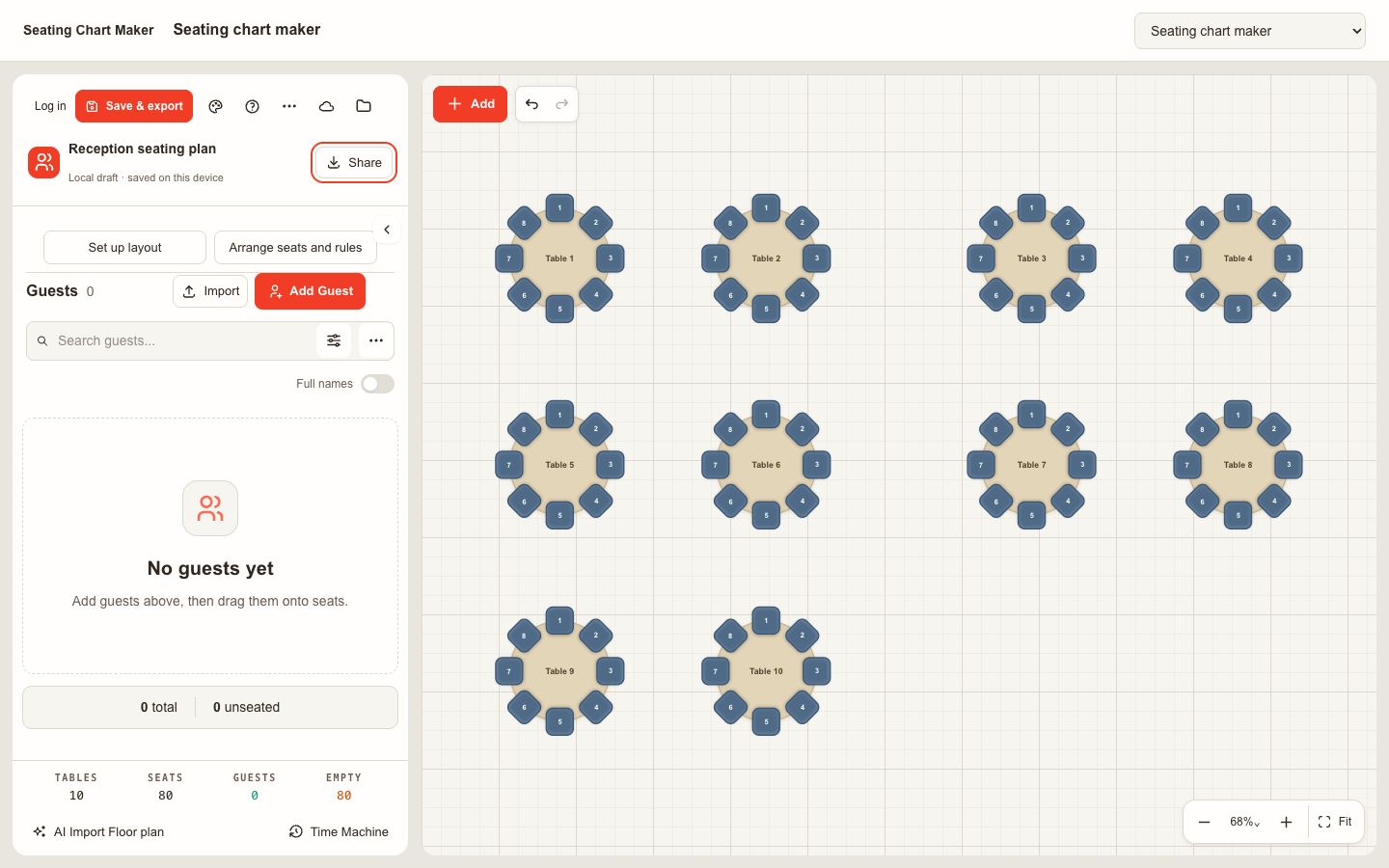Zoom in with the plus button
The image size is (1389, 868).
point(1286,822)
